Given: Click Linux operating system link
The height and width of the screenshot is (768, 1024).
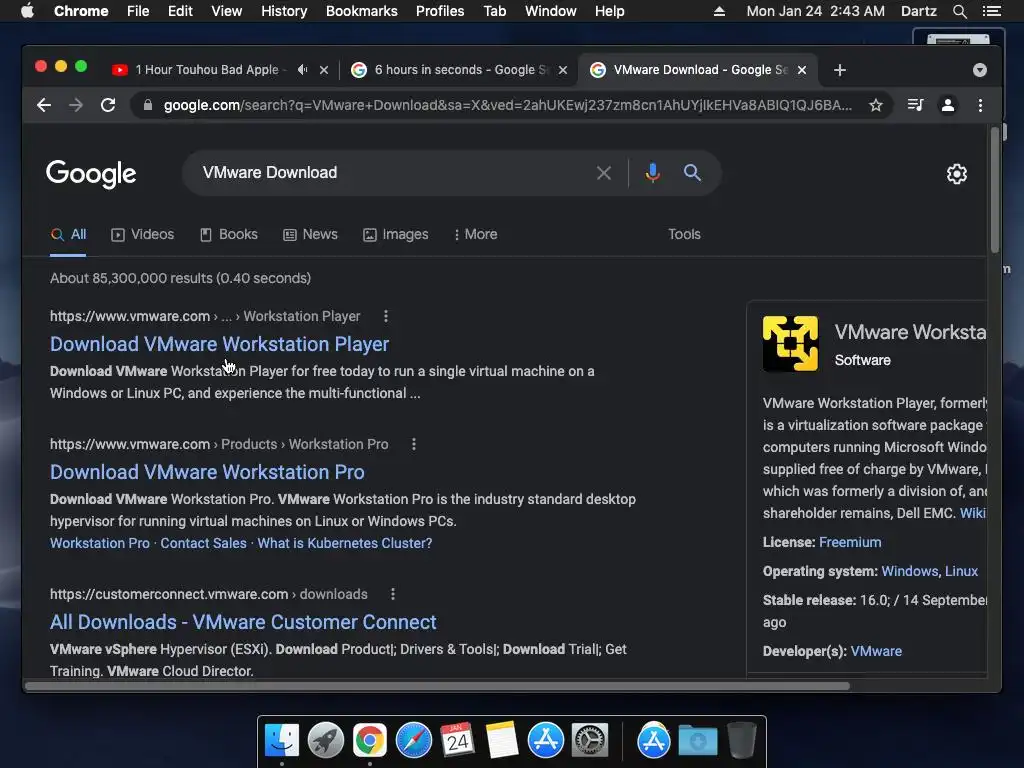Looking at the screenshot, I should 961,571.
